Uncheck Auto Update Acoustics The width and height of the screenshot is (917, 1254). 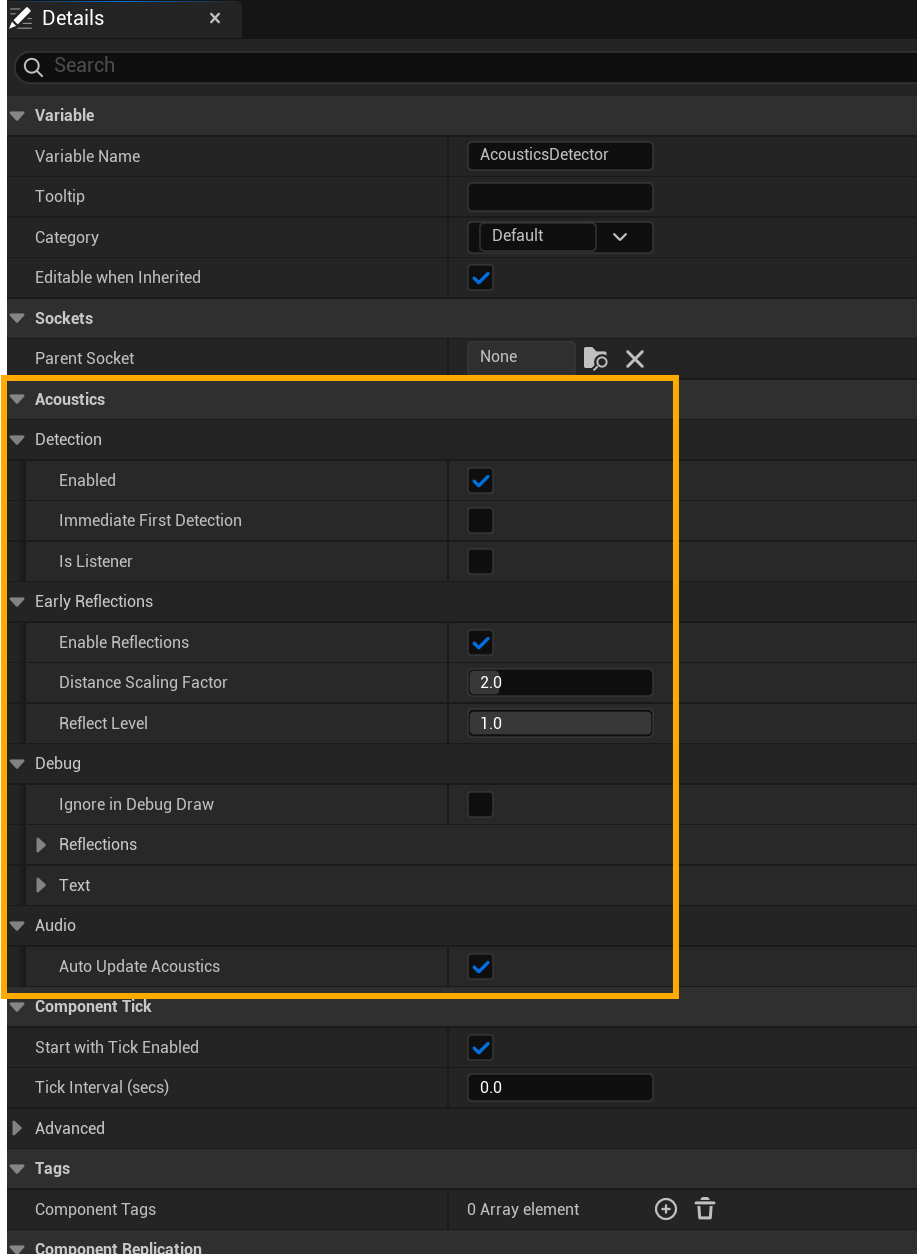click(481, 967)
